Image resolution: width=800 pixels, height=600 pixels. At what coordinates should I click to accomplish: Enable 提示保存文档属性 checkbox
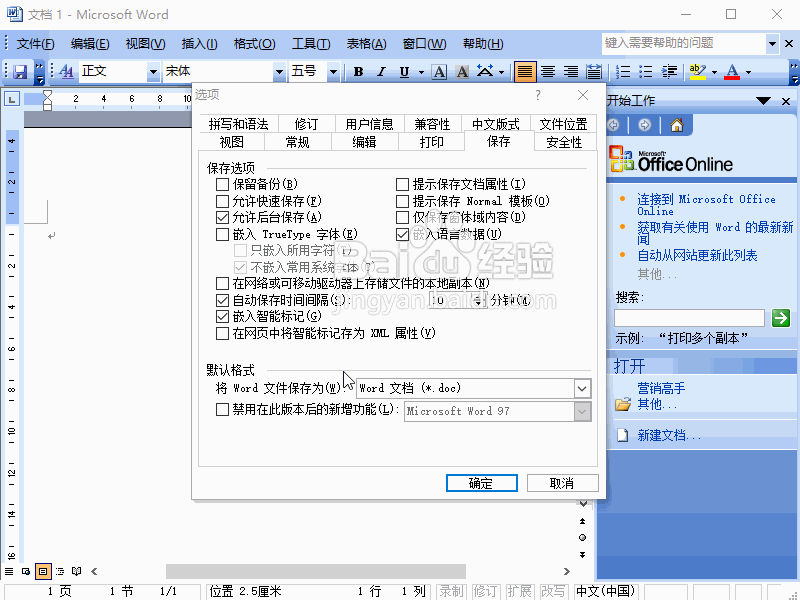[403, 184]
